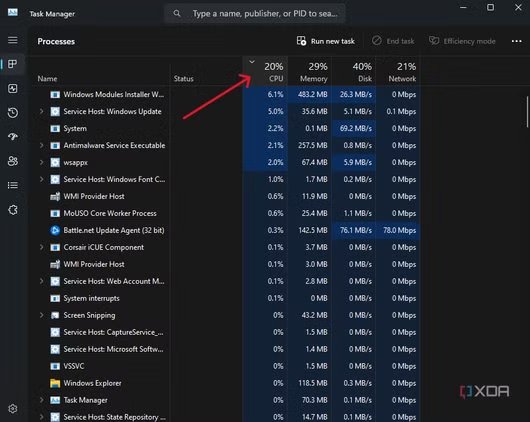The height and width of the screenshot is (422, 530).
Task: Expand Corsair iCUE Component row
Action: (41, 247)
